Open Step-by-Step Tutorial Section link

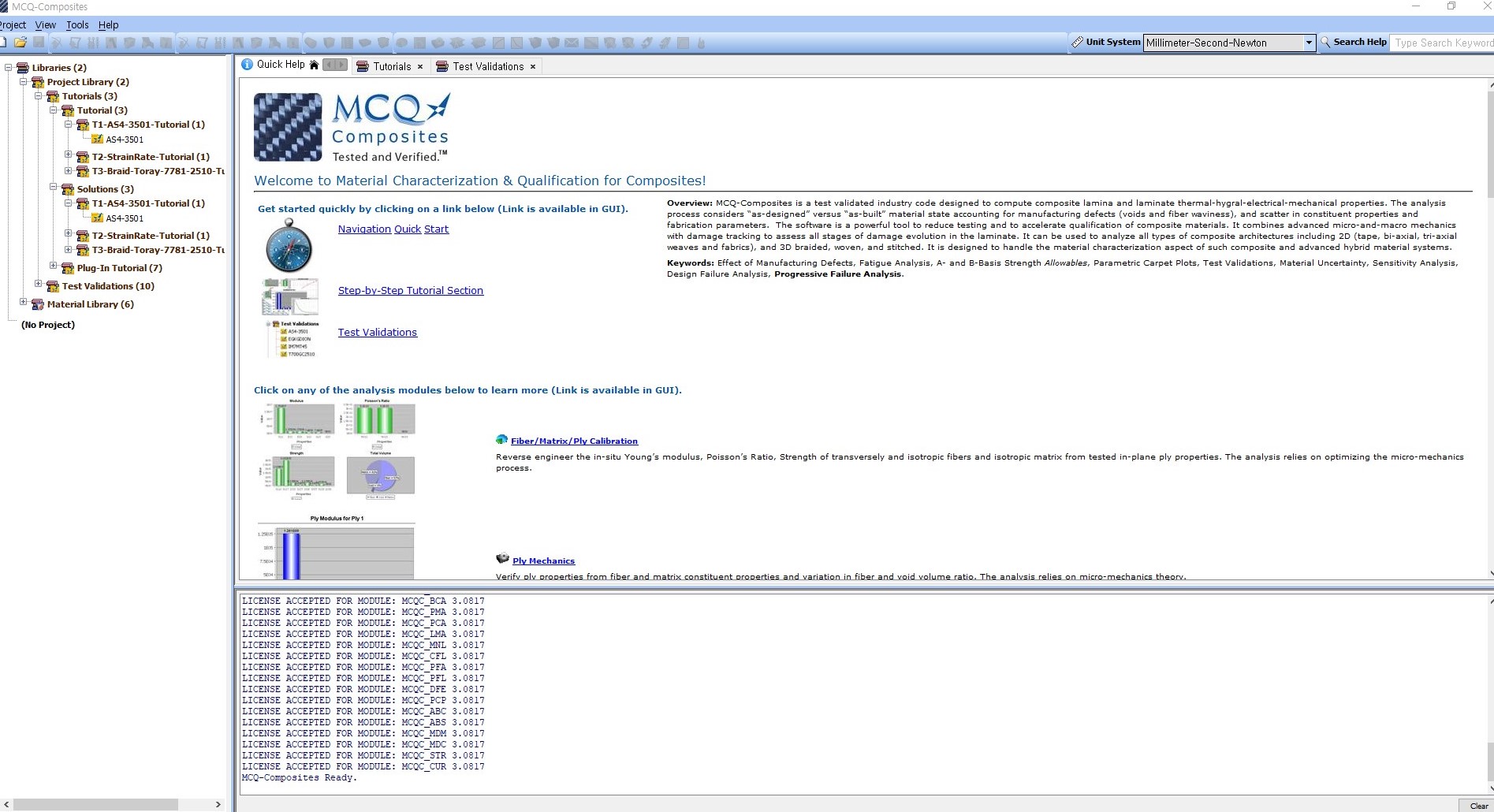411,291
